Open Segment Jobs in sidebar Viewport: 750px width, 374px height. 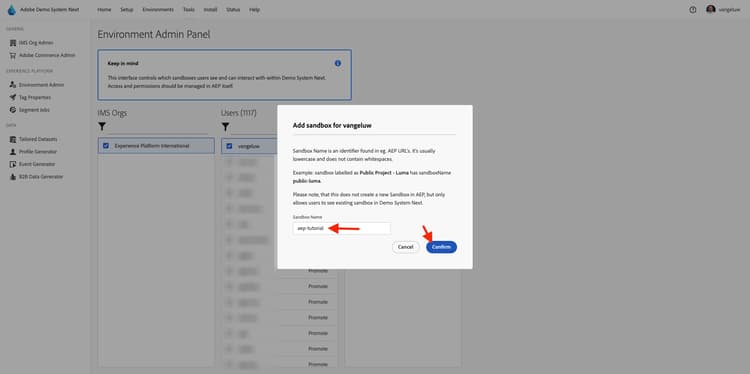30,110
